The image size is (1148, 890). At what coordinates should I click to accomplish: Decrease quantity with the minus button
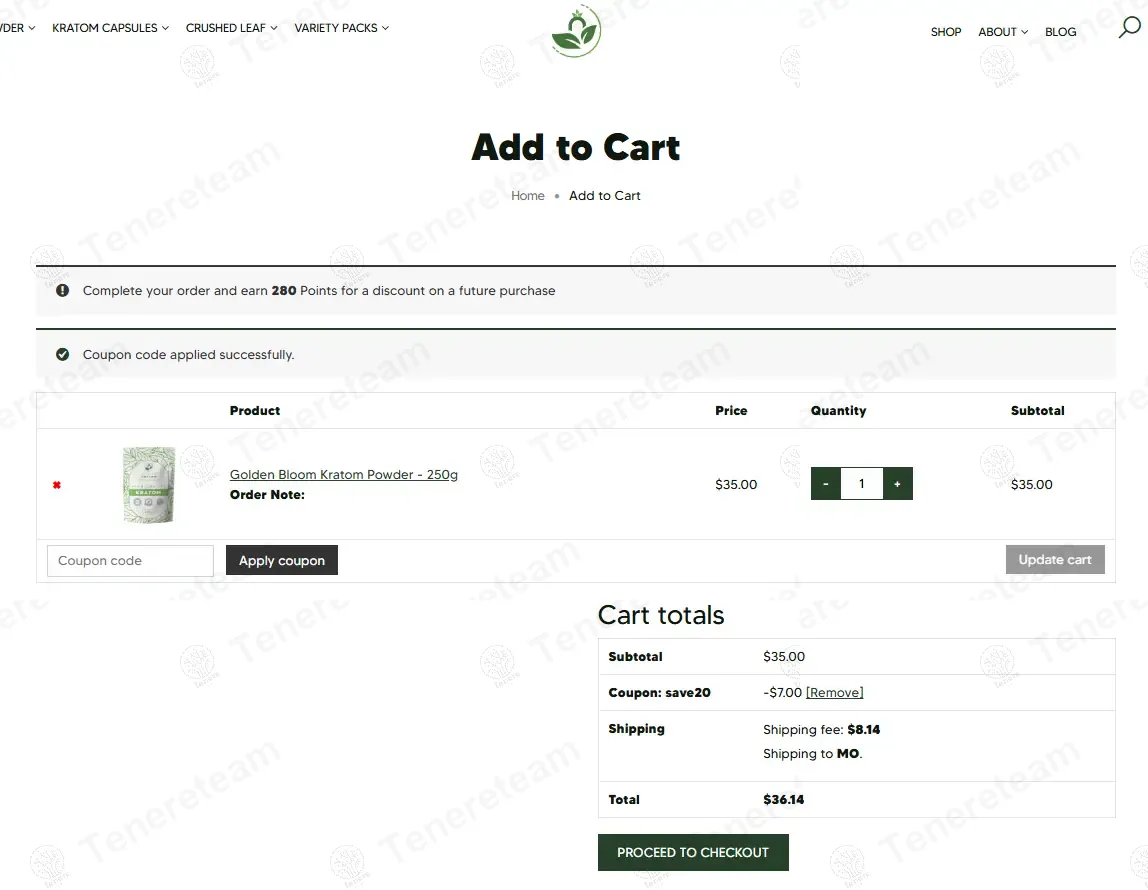[x=825, y=484]
